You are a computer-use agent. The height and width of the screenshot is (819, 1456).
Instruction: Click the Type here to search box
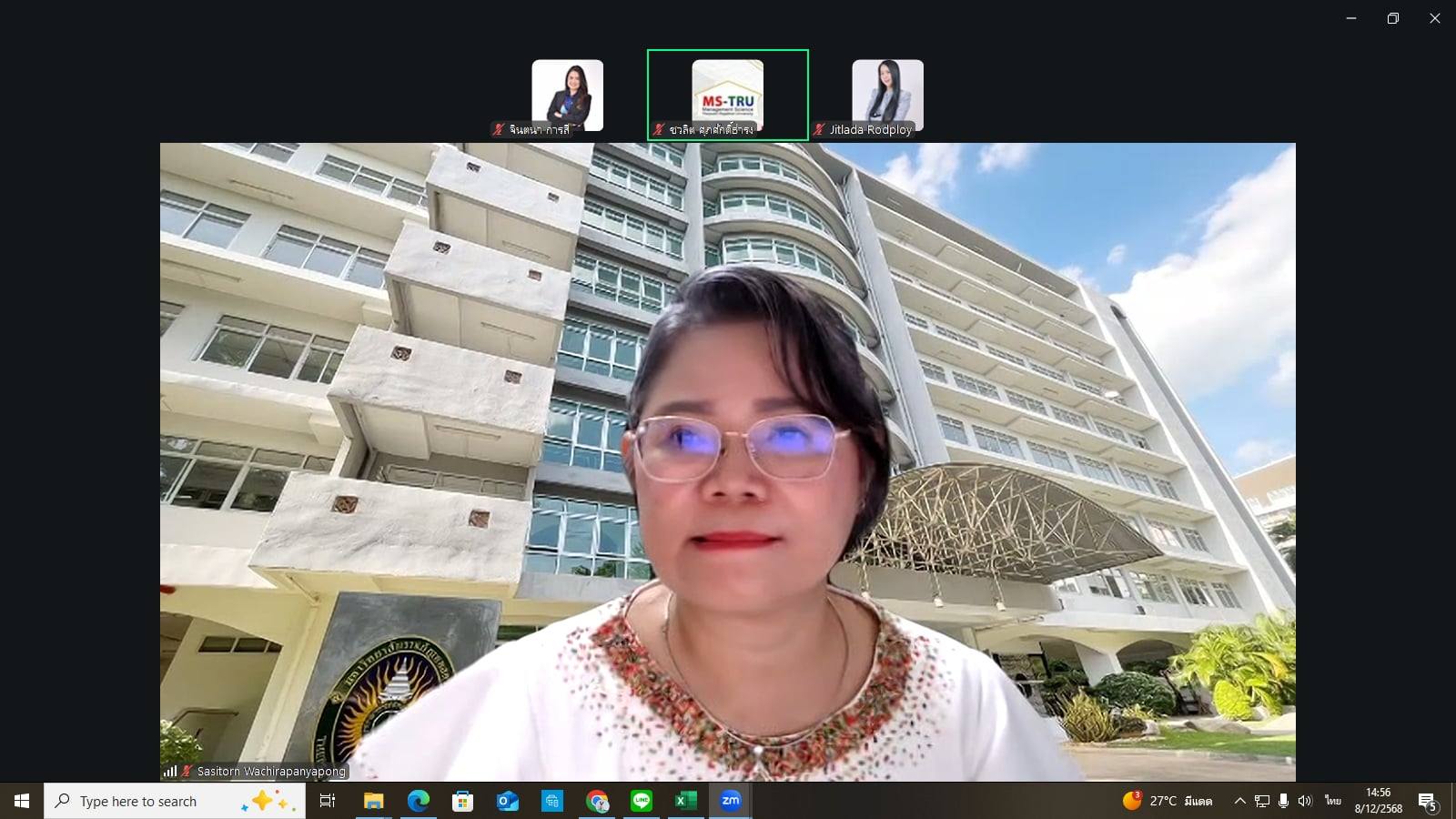point(173,801)
